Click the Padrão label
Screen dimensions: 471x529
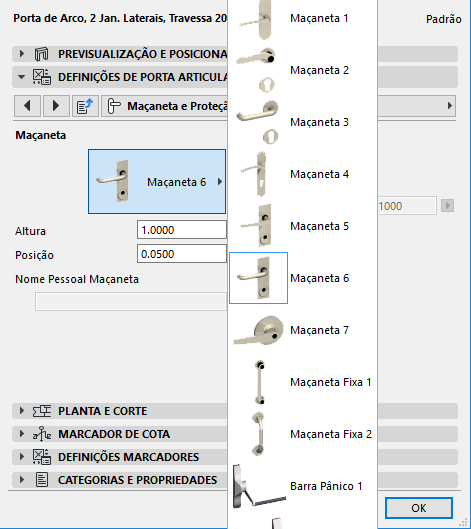pos(443,19)
